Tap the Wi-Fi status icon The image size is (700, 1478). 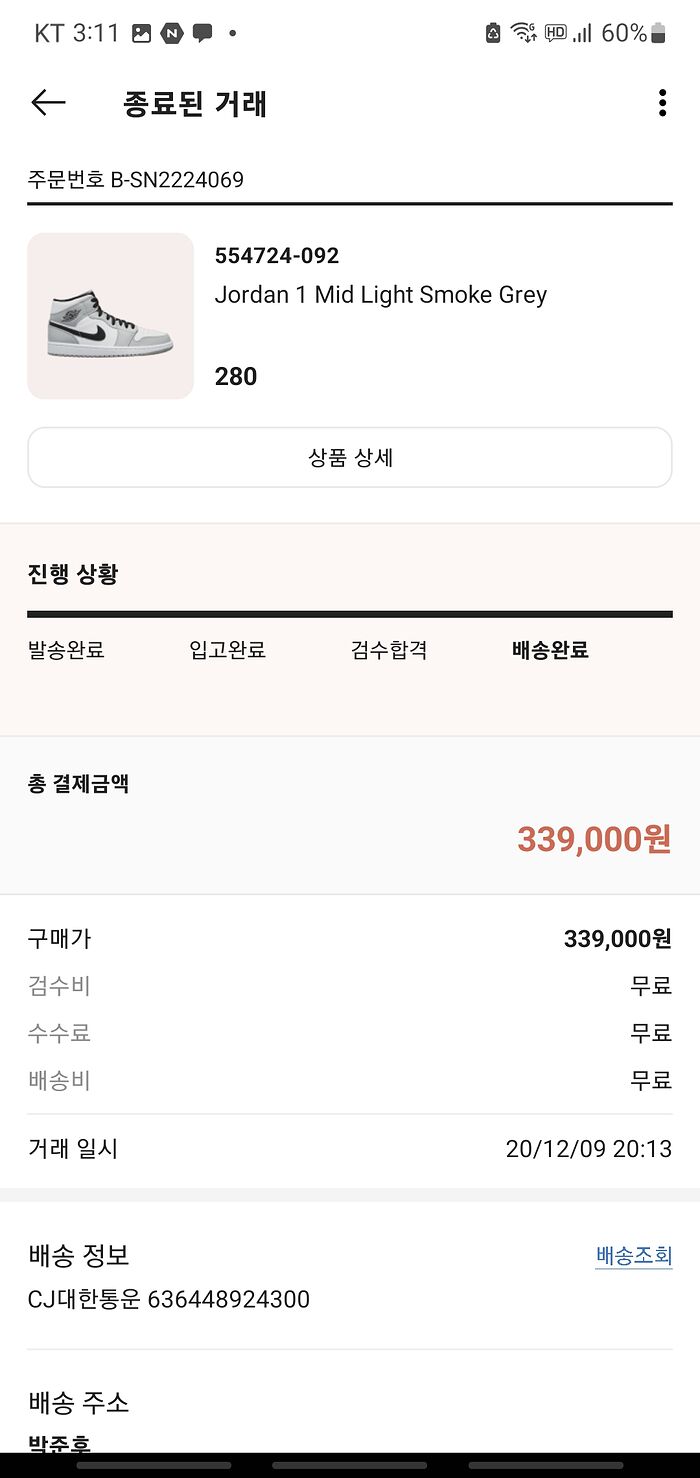pos(523,33)
